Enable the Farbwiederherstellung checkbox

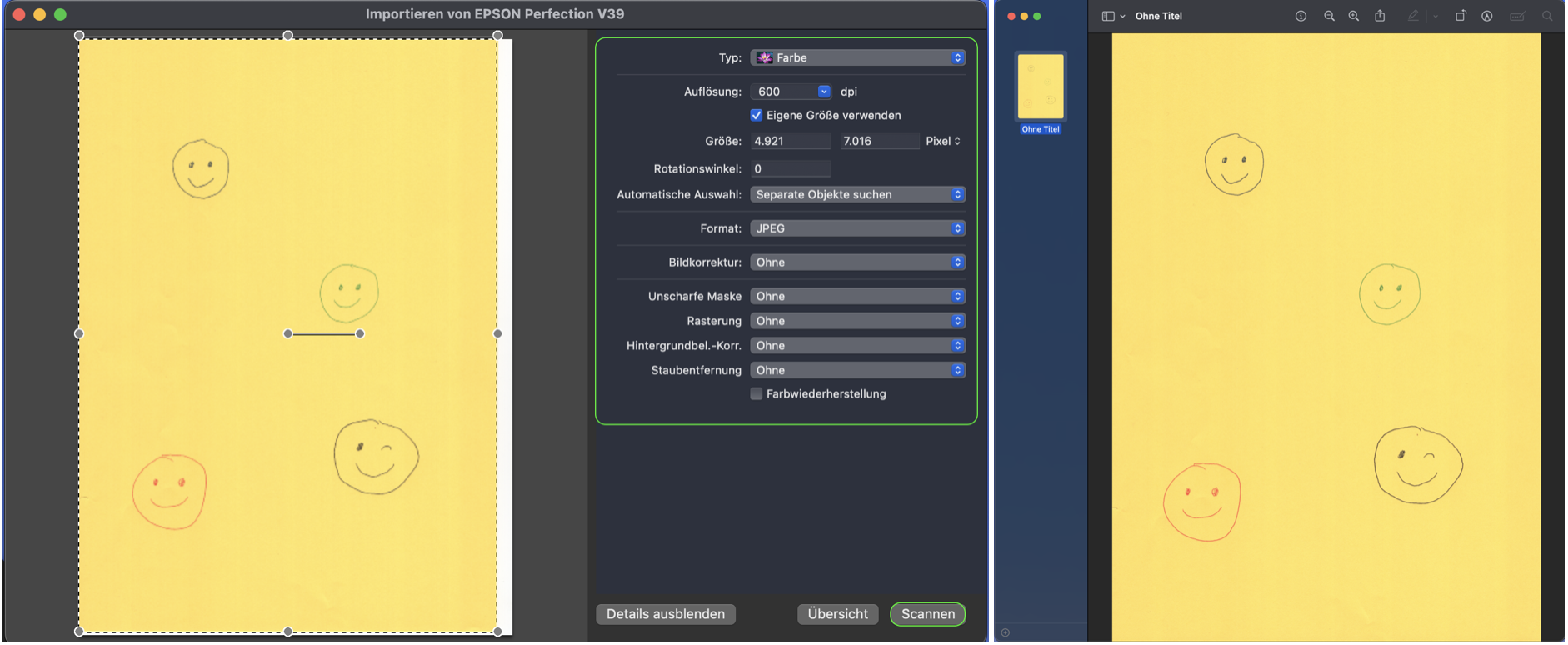(757, 393)
